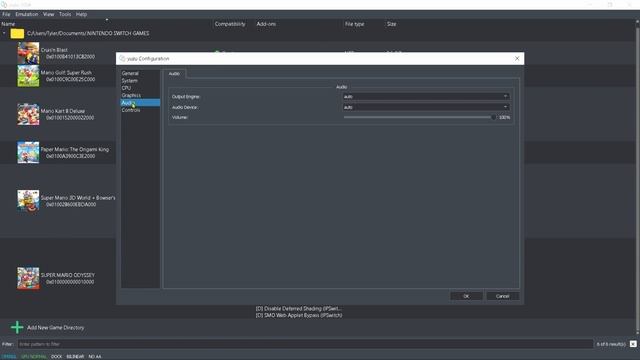Sort by the File type column header
The image size is (640, 360).
pos(354,24)
